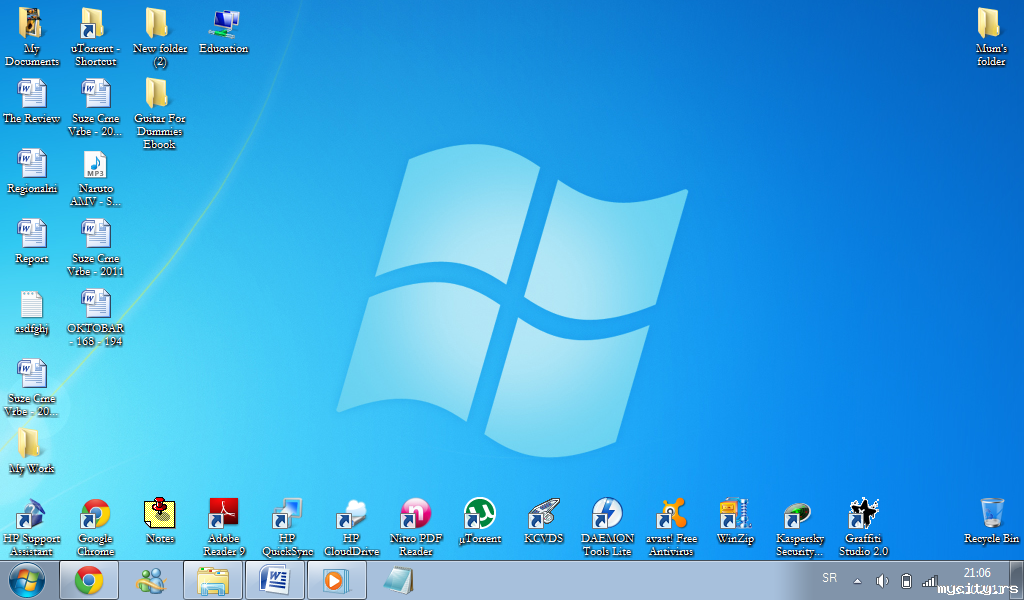Click the Chrome icon in the taskbar
Image resolution: width=1024 pixels, height=600 pixels.
click(x=89, y=580)
